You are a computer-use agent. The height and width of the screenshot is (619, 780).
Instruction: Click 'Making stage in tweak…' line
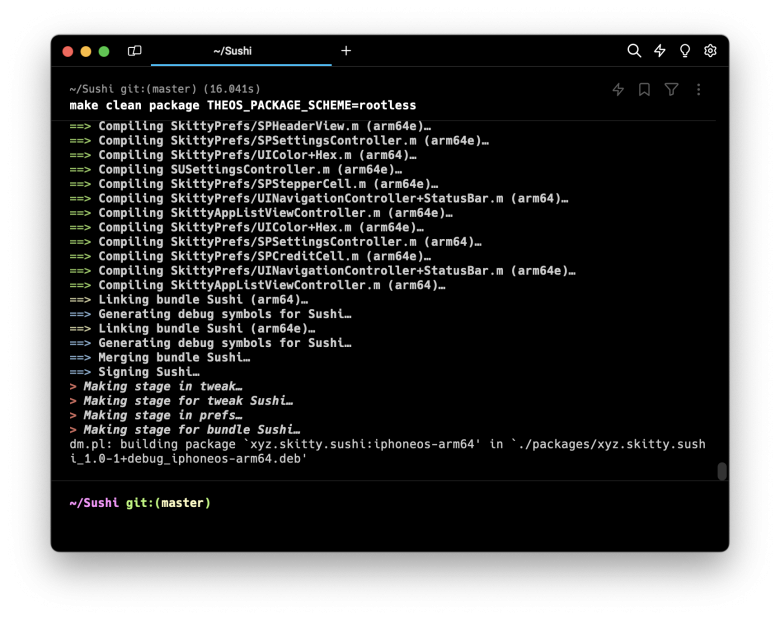click(156, 386)
